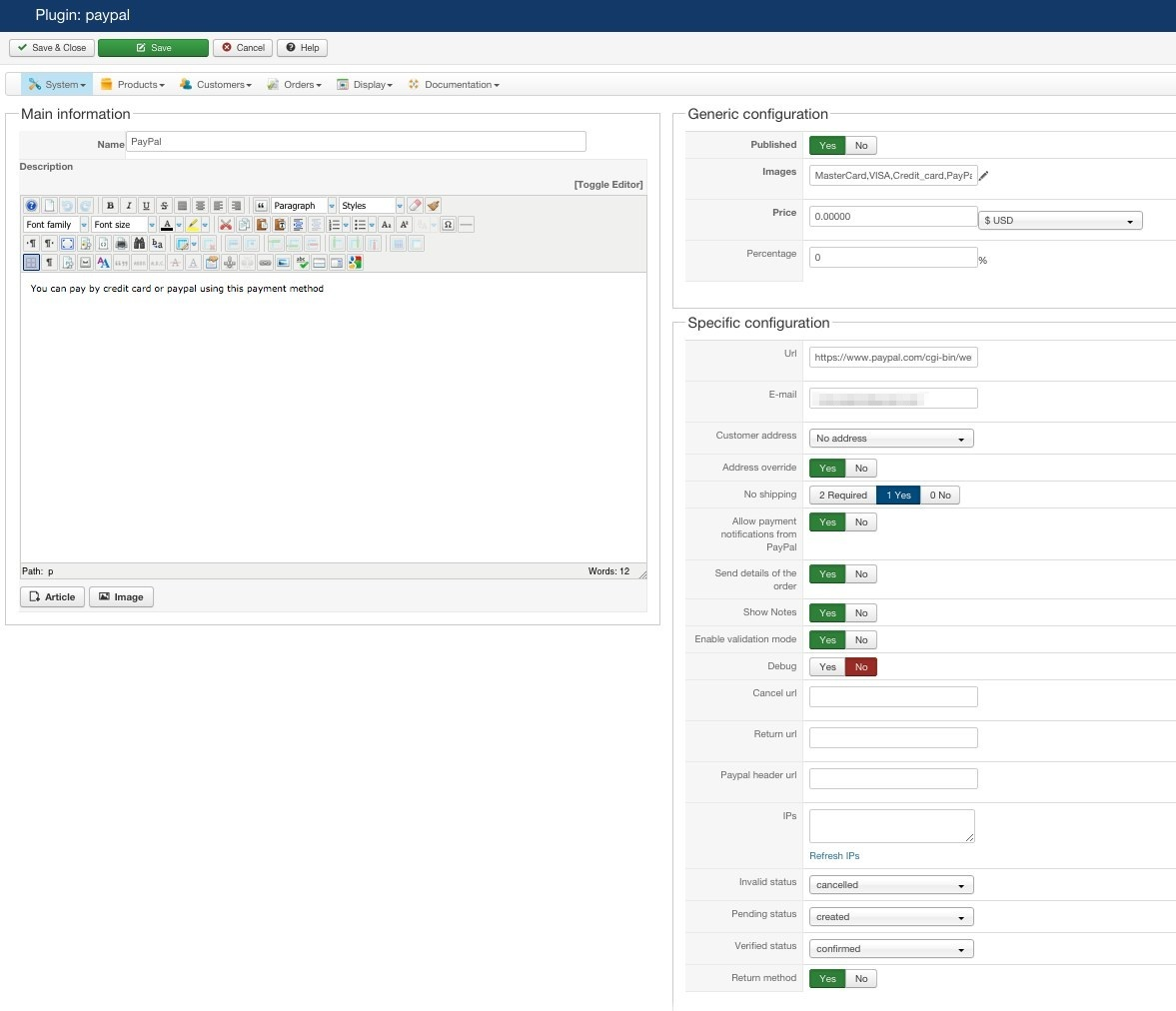
Task: Open Pending status dropdown showing created
Action: click(891, 917)
